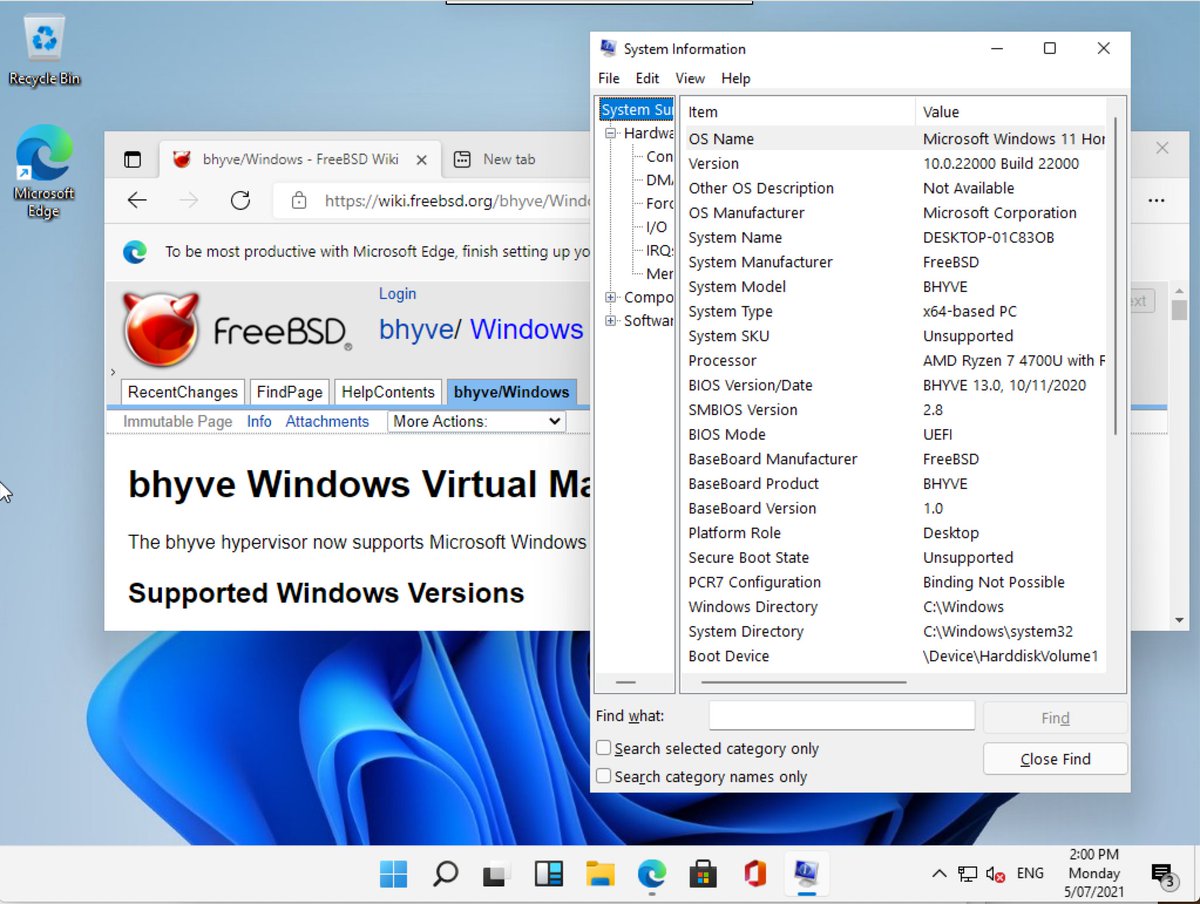The height and width of the screenshot is (904, 1200).
Task: Click the Login link on wiki
Action: tap(397, 293)
